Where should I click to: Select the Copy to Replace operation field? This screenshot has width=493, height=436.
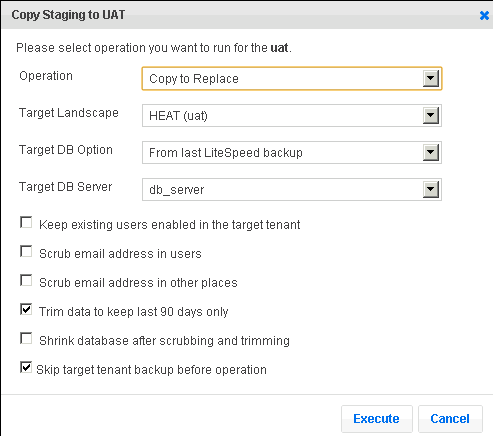(x=292, y=79)
